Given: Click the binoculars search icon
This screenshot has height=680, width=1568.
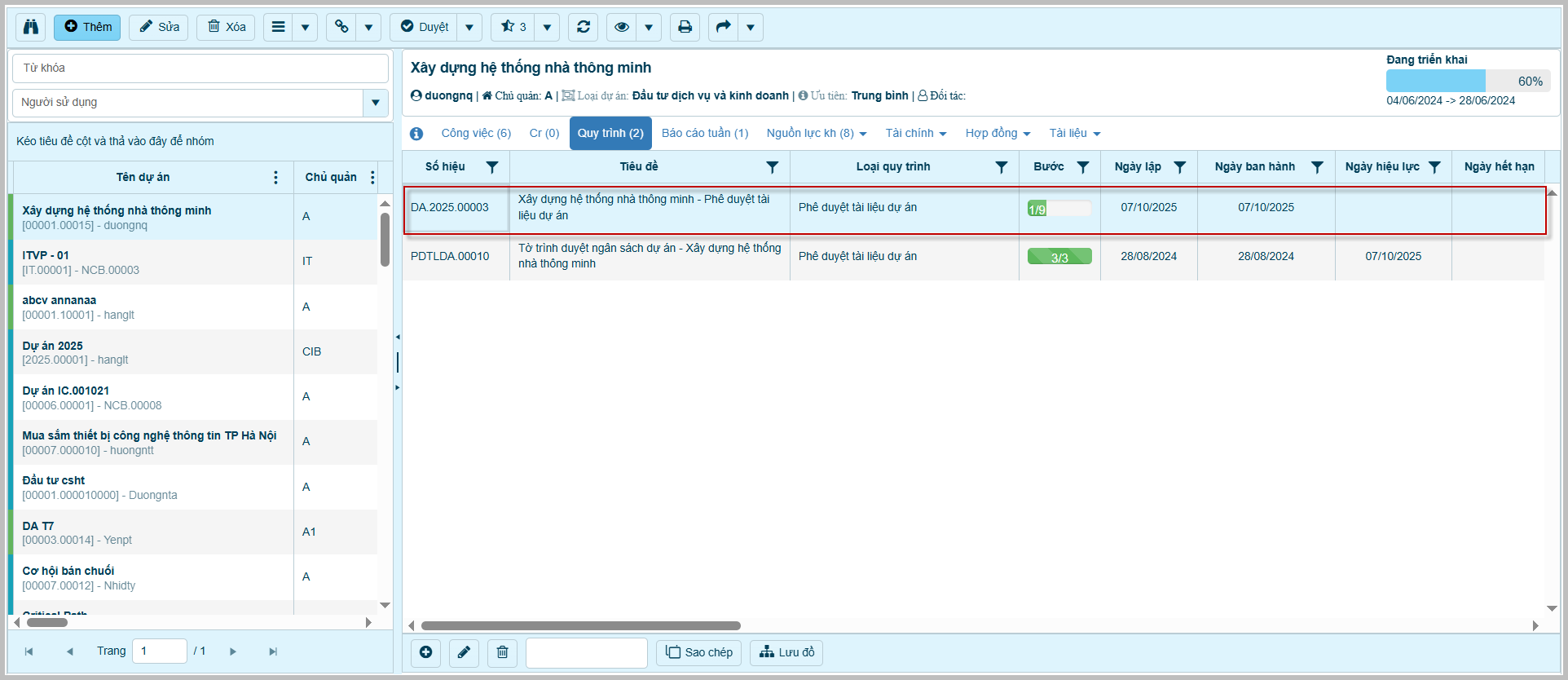Looking at the screenshot, I should pos(31,27).
